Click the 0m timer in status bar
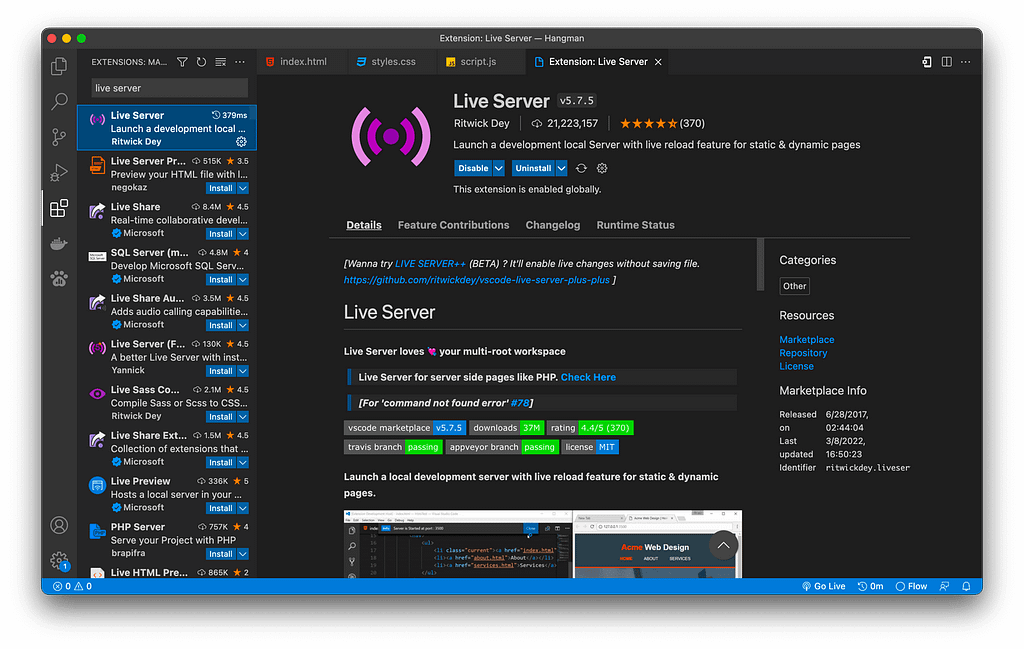Image resolution: width=1024 pixels, height=649 pixels. pyautogui.click(x=870, y=586)
